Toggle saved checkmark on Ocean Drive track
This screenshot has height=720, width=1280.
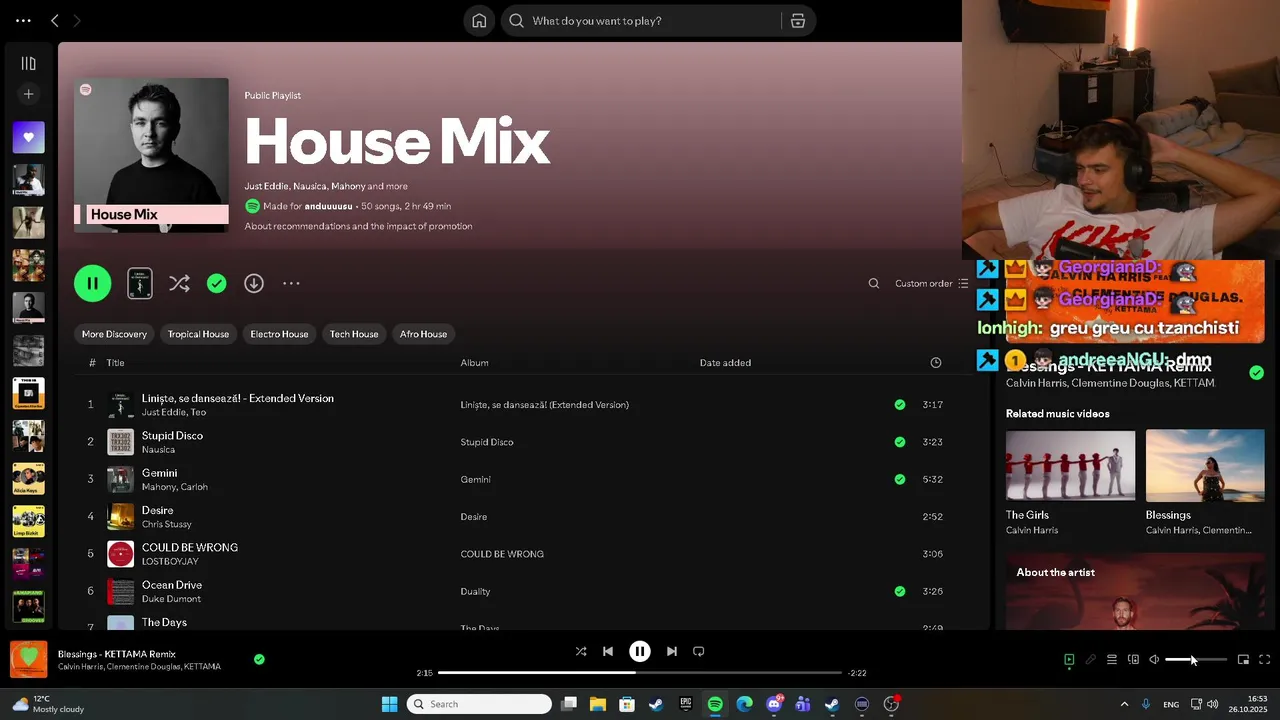click(900, 591)
